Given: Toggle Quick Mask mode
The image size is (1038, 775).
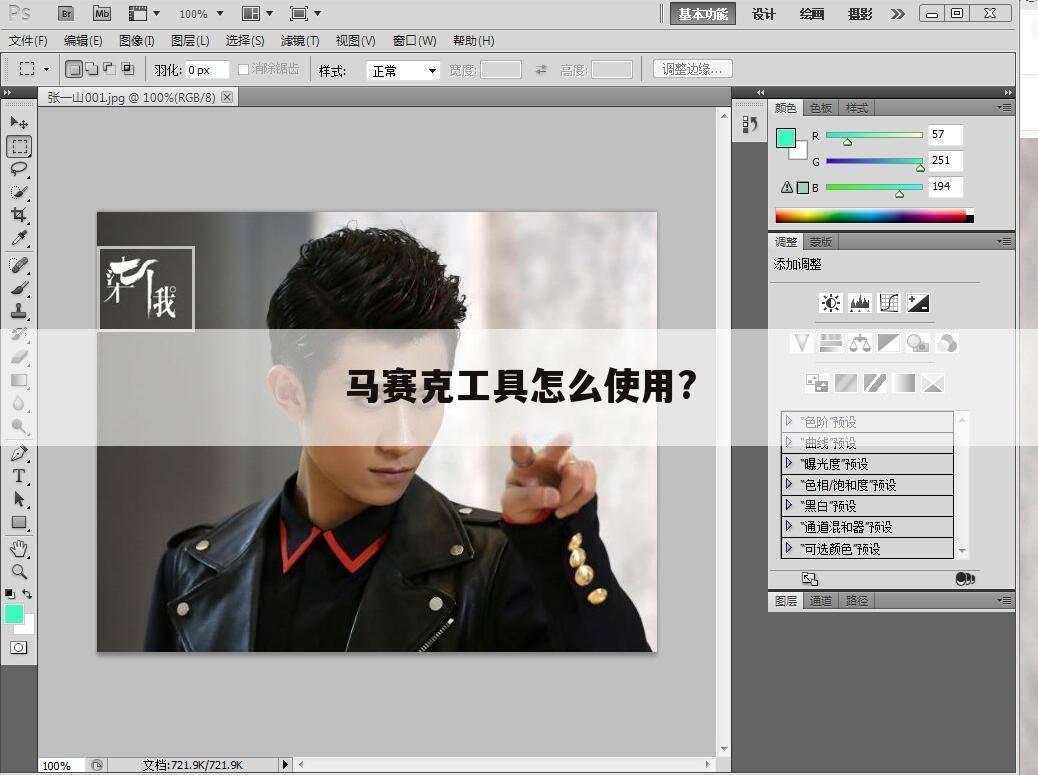Looking at the screenshot, I should [19, 647].
